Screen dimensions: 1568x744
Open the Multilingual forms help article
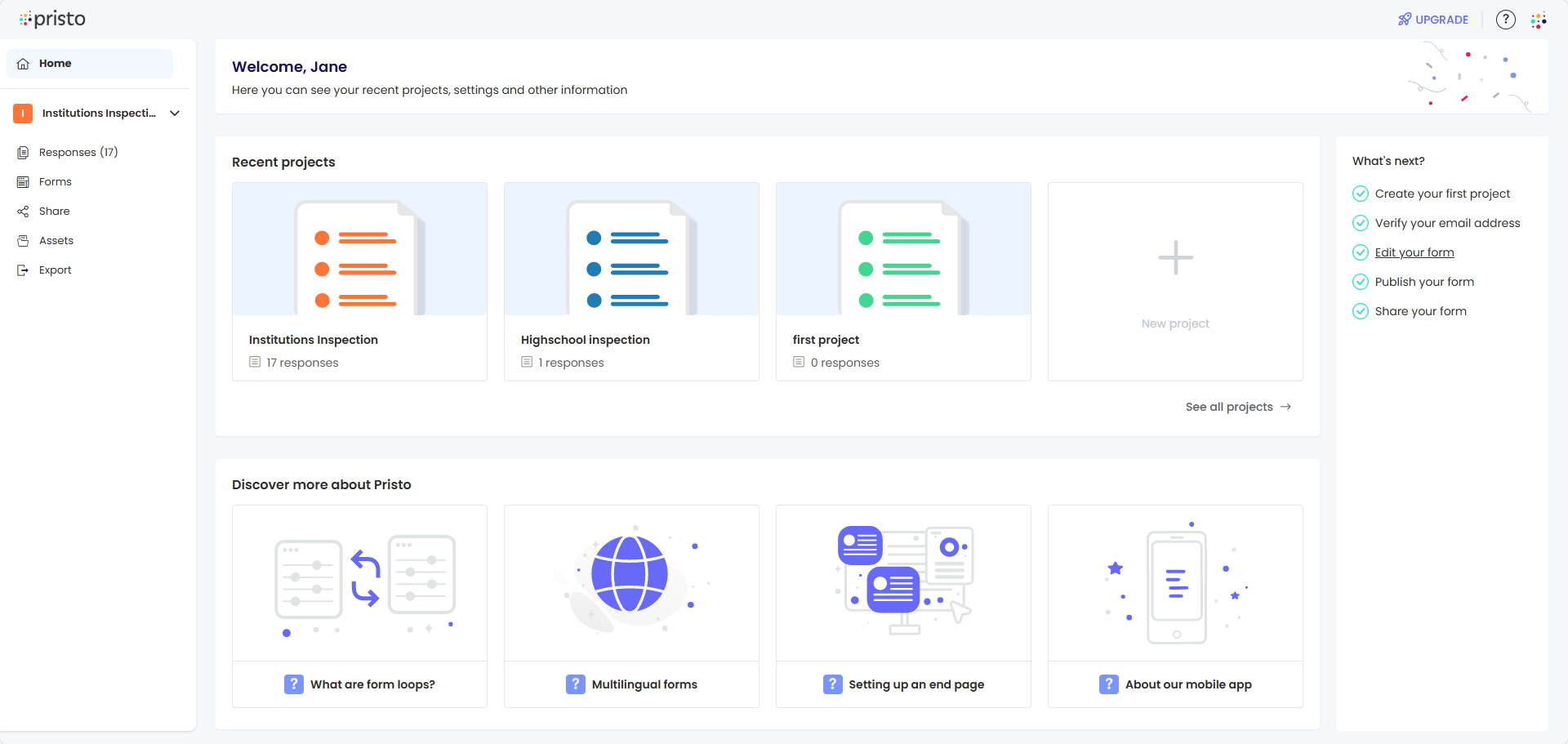[x=630, y=684]
